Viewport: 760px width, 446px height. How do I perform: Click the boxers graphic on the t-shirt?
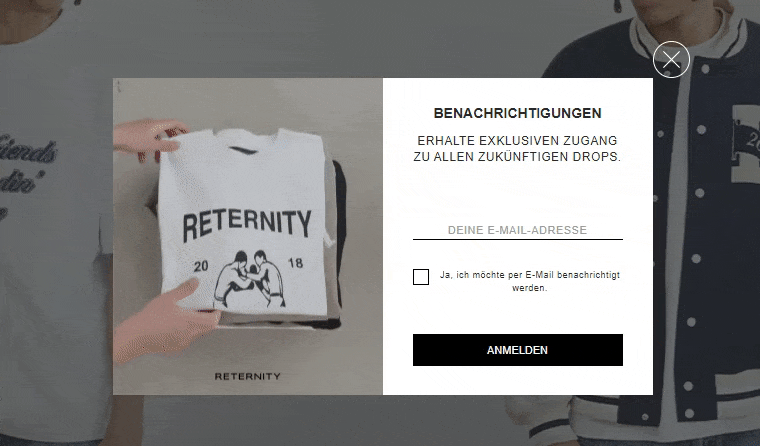250,280
